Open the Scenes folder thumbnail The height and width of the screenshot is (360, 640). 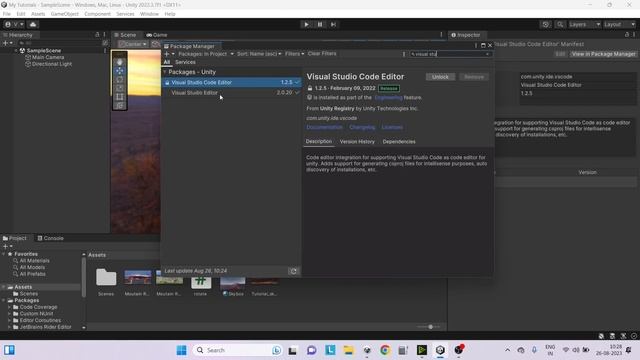[x=106, y=278]
